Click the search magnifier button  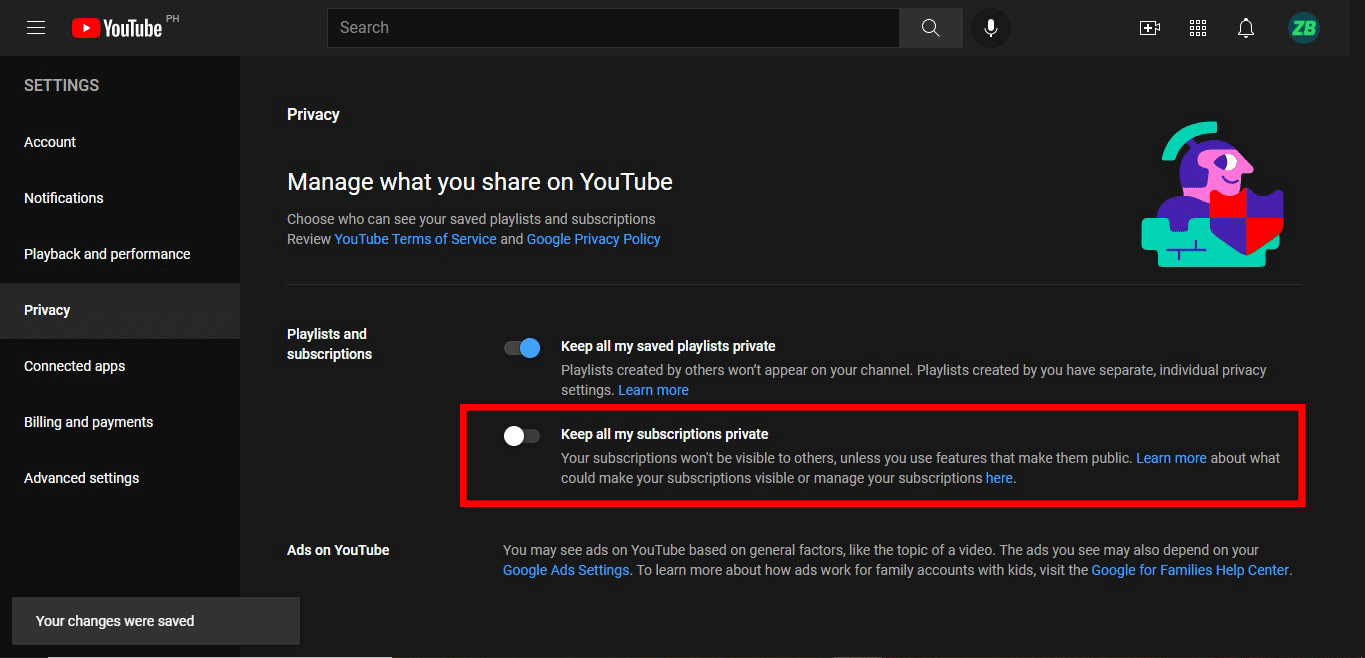click(x=931, y=28)
